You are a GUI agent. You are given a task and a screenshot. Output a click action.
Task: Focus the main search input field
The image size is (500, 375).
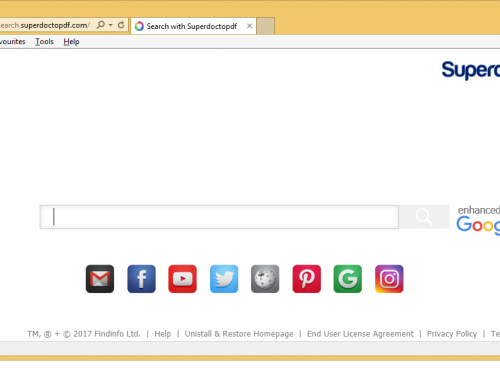[x=219, y=217]
